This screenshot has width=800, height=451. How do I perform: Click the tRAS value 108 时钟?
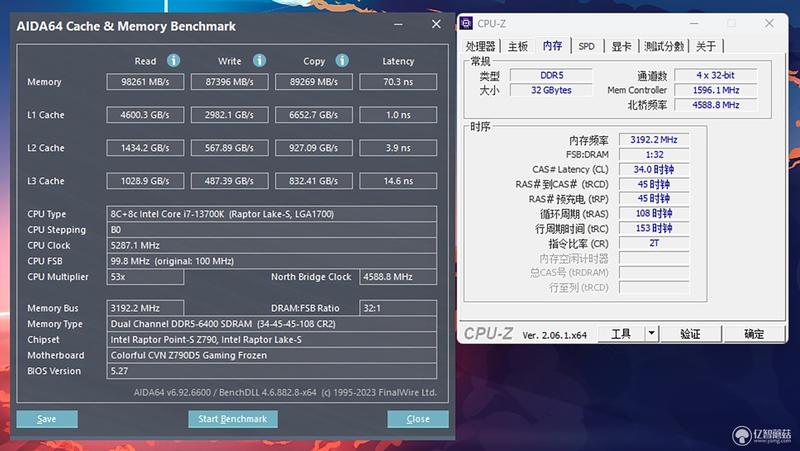coord(654,213)
